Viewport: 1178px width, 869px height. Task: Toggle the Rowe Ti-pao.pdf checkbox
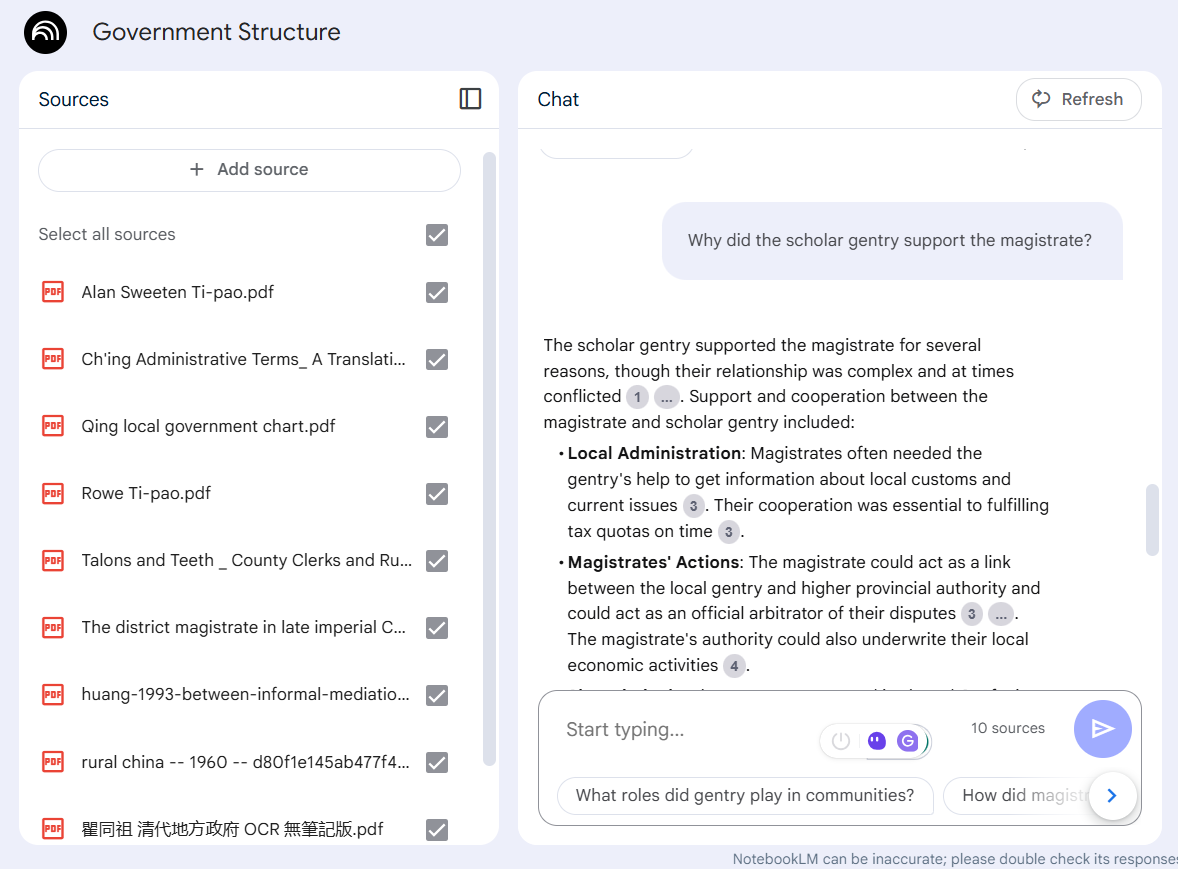(x=436, y=493)
